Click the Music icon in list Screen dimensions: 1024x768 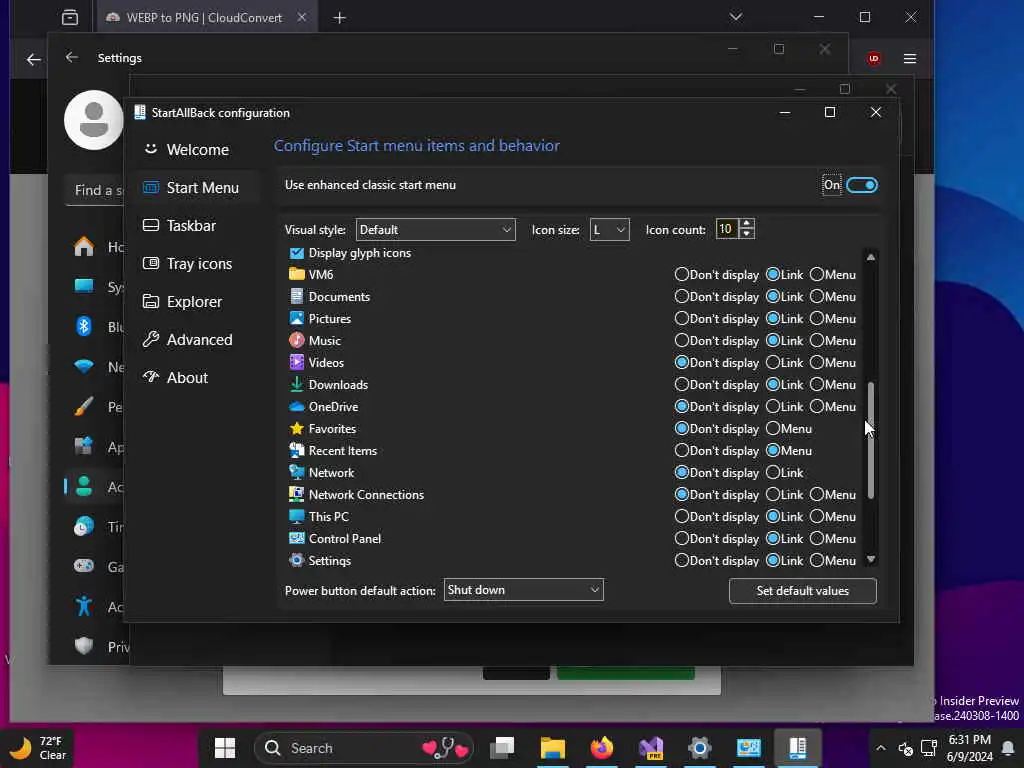point(296,340)
